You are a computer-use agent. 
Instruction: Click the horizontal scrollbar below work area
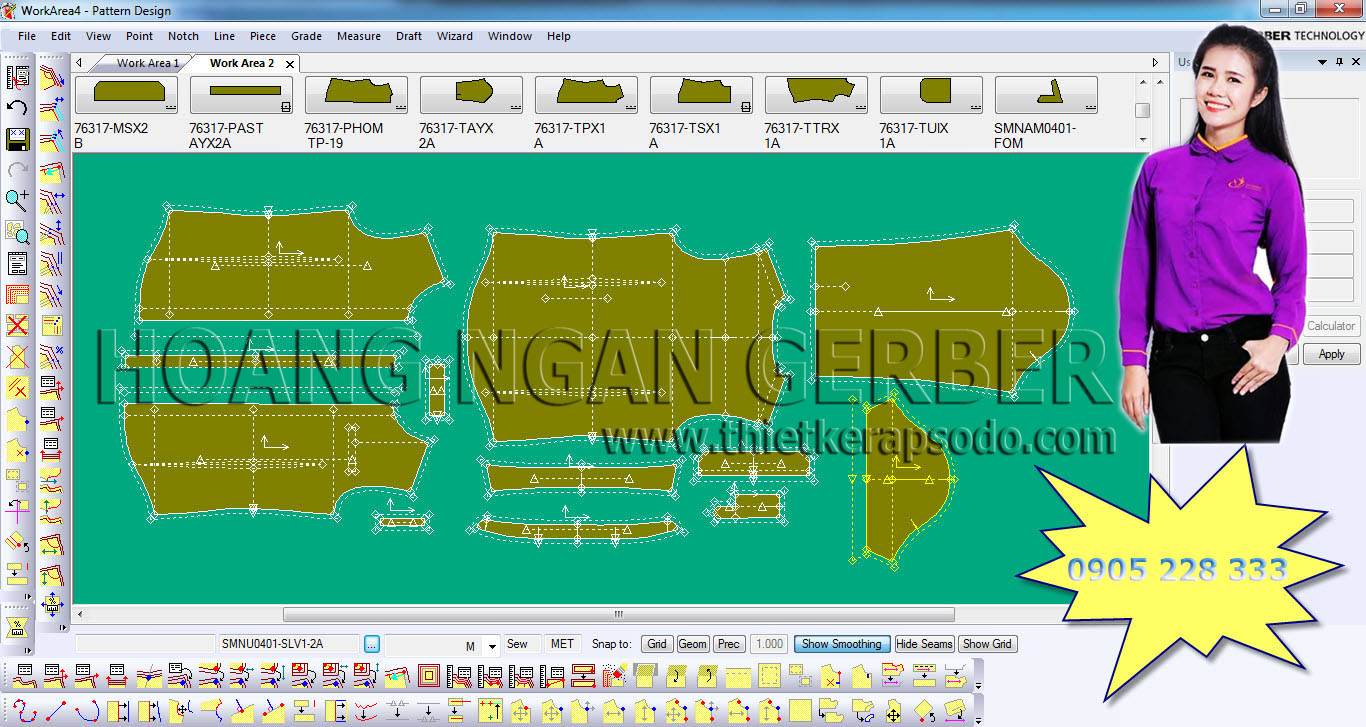[618, 614]
